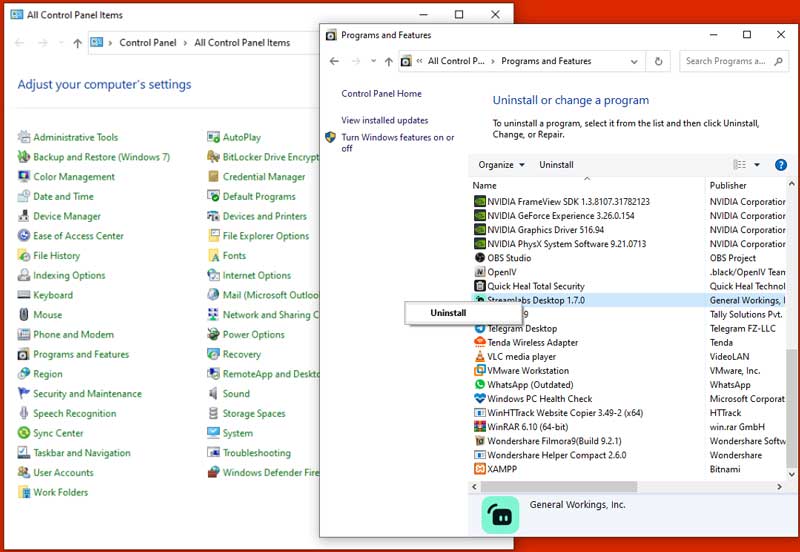The height and width of the screenshot is (552, 800).
Task: Open the User Accounts icon
Action: (x=24, y=472)
